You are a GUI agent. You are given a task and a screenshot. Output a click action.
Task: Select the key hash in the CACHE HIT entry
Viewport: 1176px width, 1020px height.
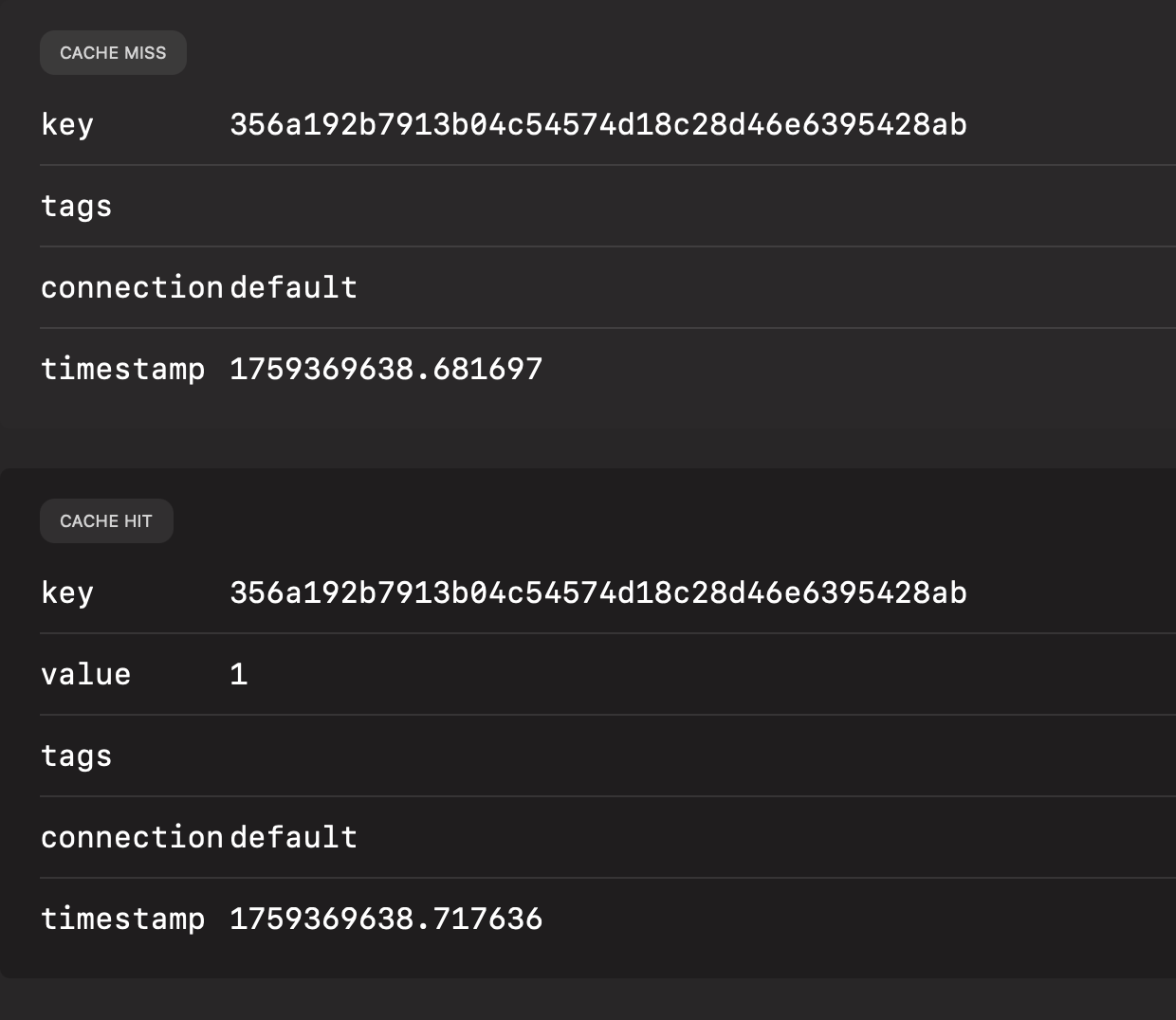click(597, 592)
